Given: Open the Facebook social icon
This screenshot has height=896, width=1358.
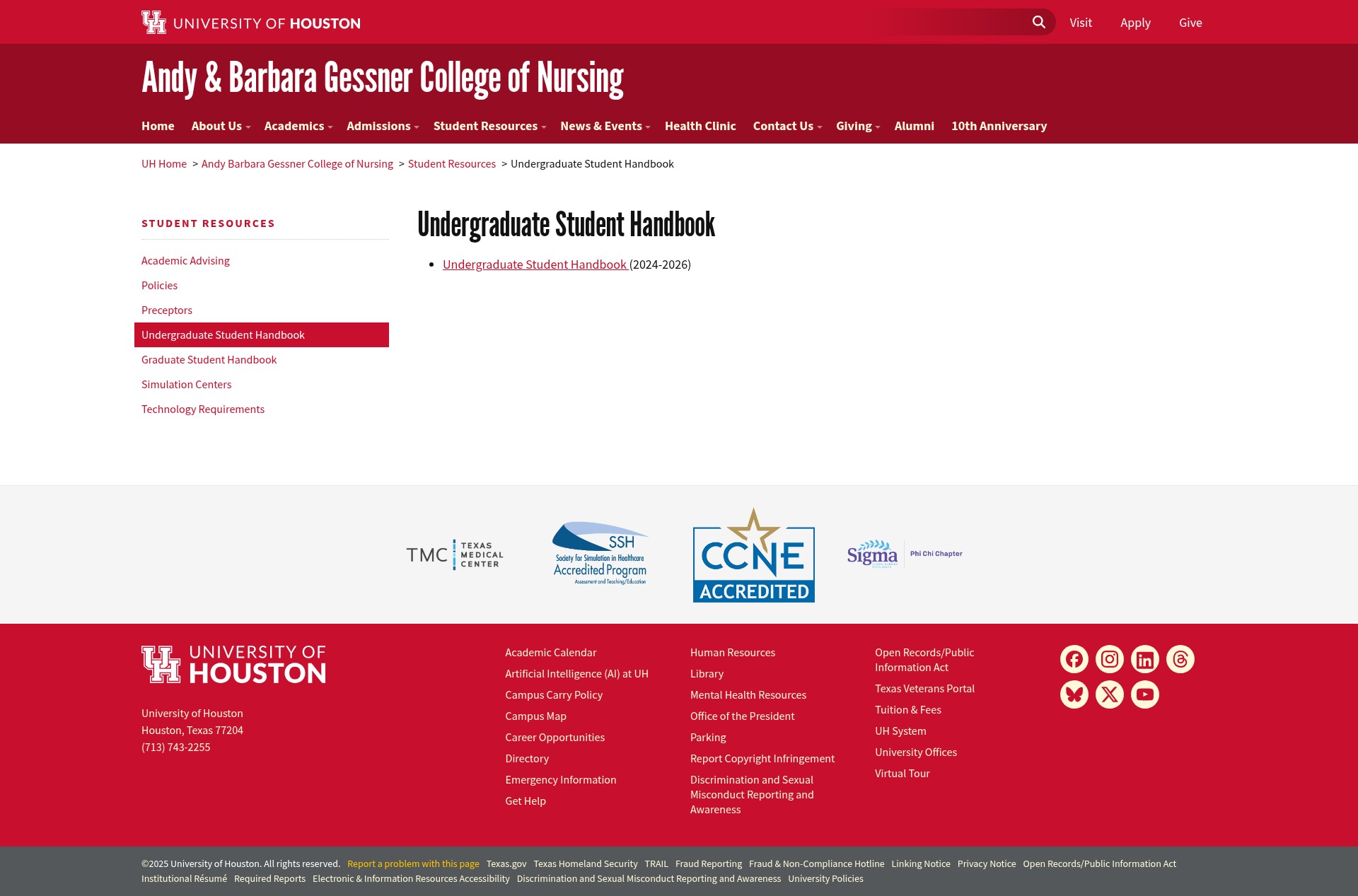Looking at the screenshot, I should click(1074, 659).
